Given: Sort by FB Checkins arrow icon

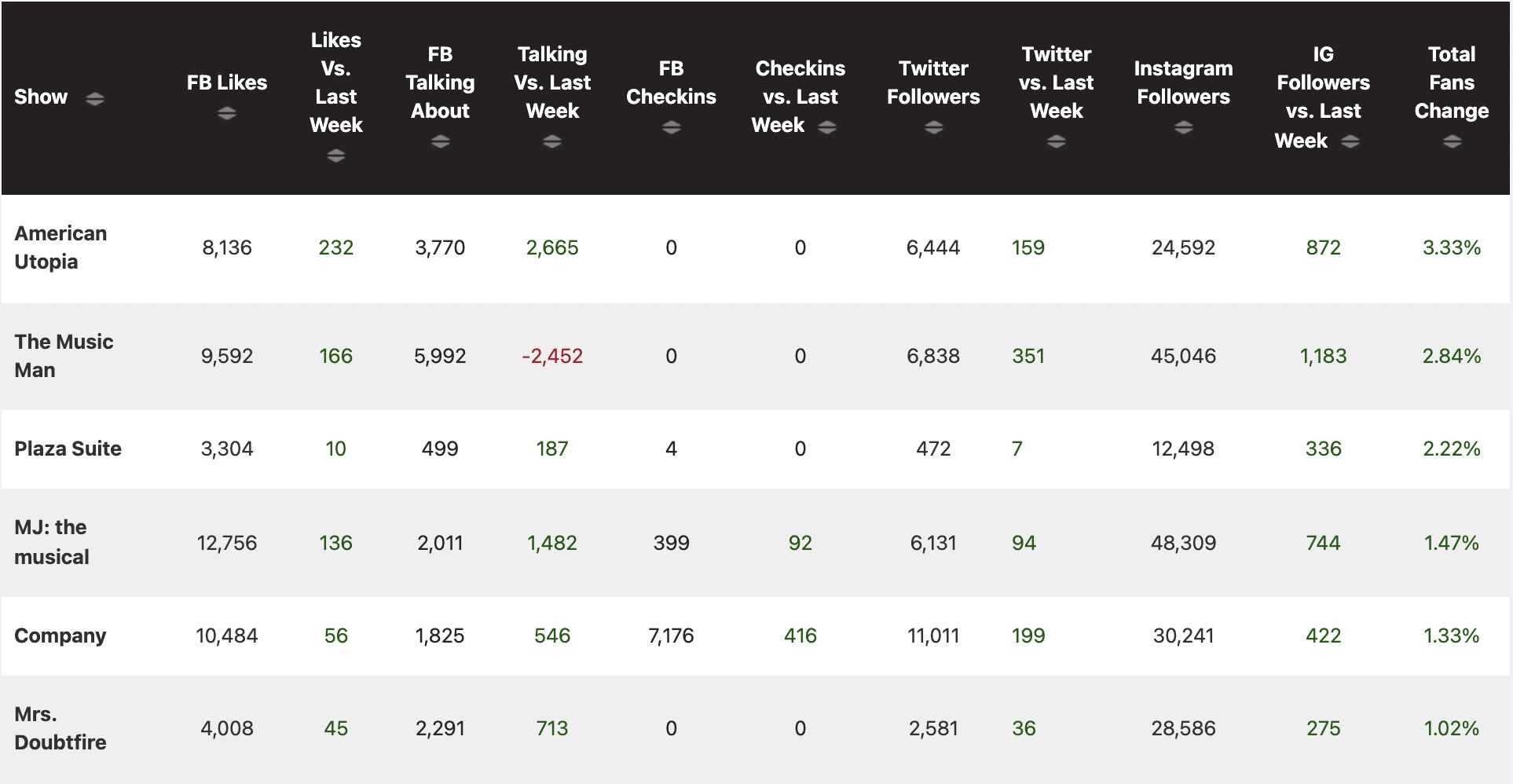Looking at the screenshot, I should pos(672,127).
